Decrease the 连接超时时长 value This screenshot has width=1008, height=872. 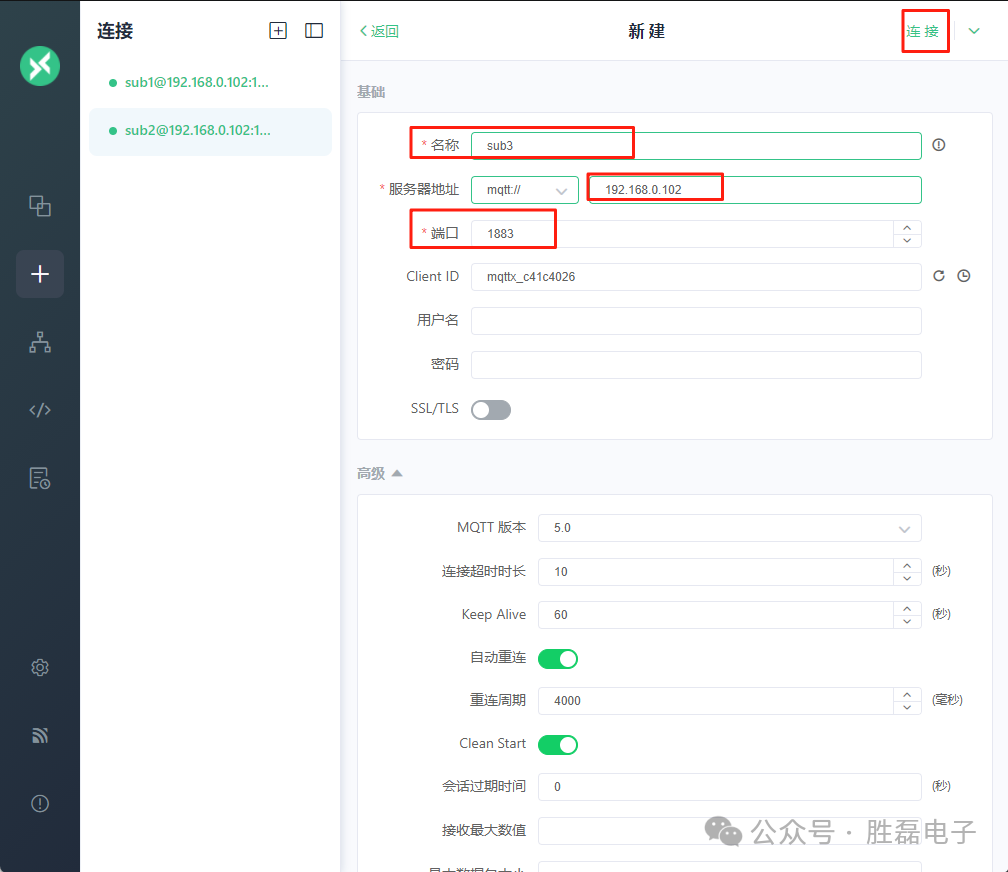[907, 578]
